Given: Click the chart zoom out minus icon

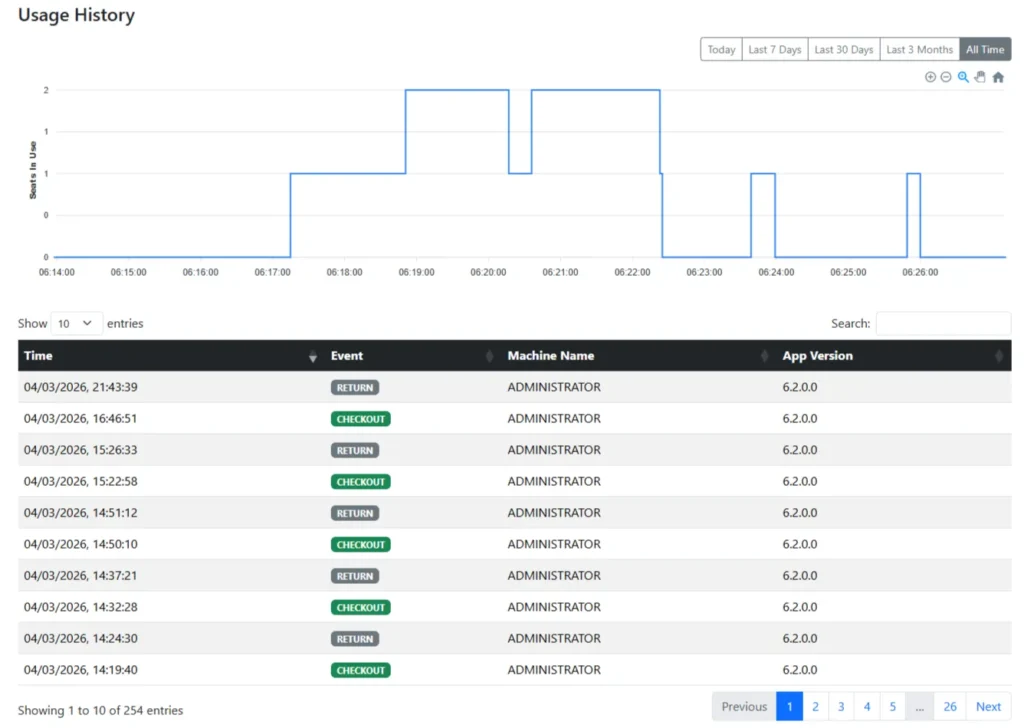Looking at the screenshot, I should [x=946, y=77].
